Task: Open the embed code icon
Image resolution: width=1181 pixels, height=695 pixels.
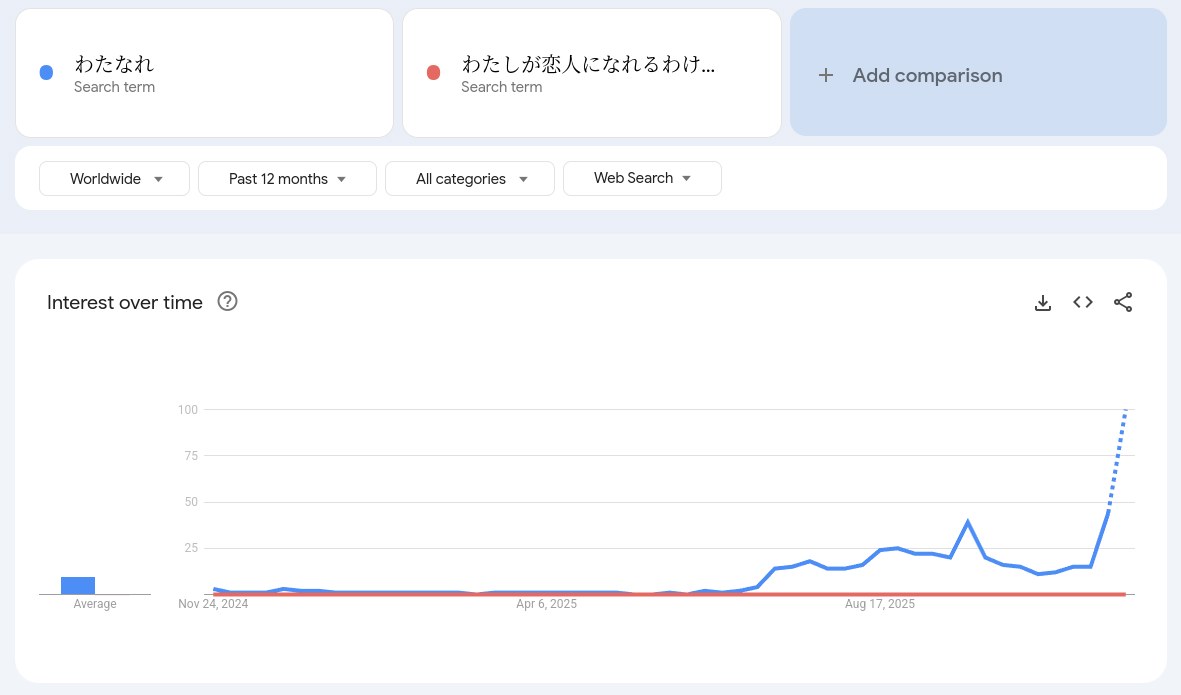Action: click(x=1083, y=302)
